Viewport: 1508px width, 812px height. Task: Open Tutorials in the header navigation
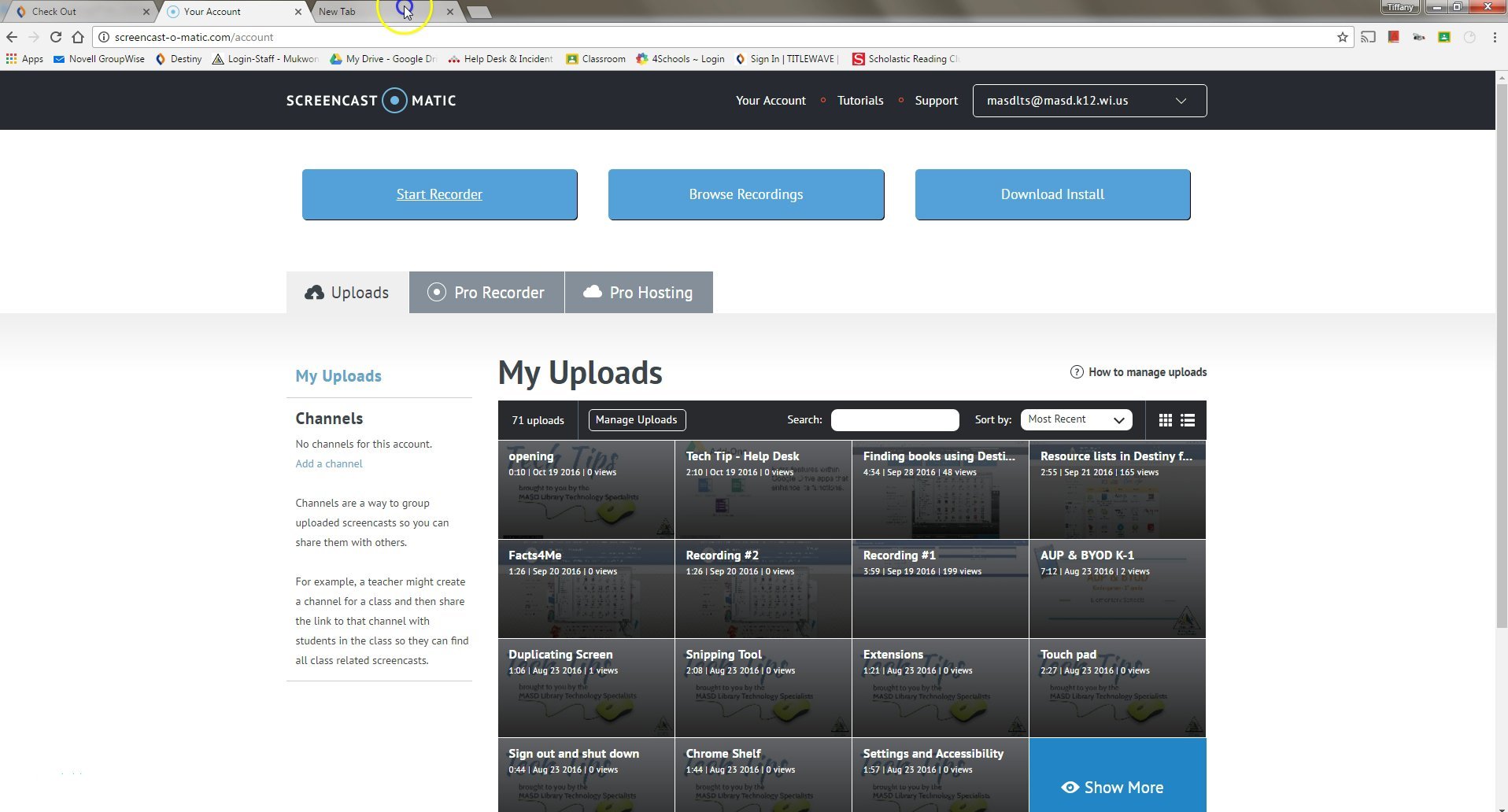(860, 101)
